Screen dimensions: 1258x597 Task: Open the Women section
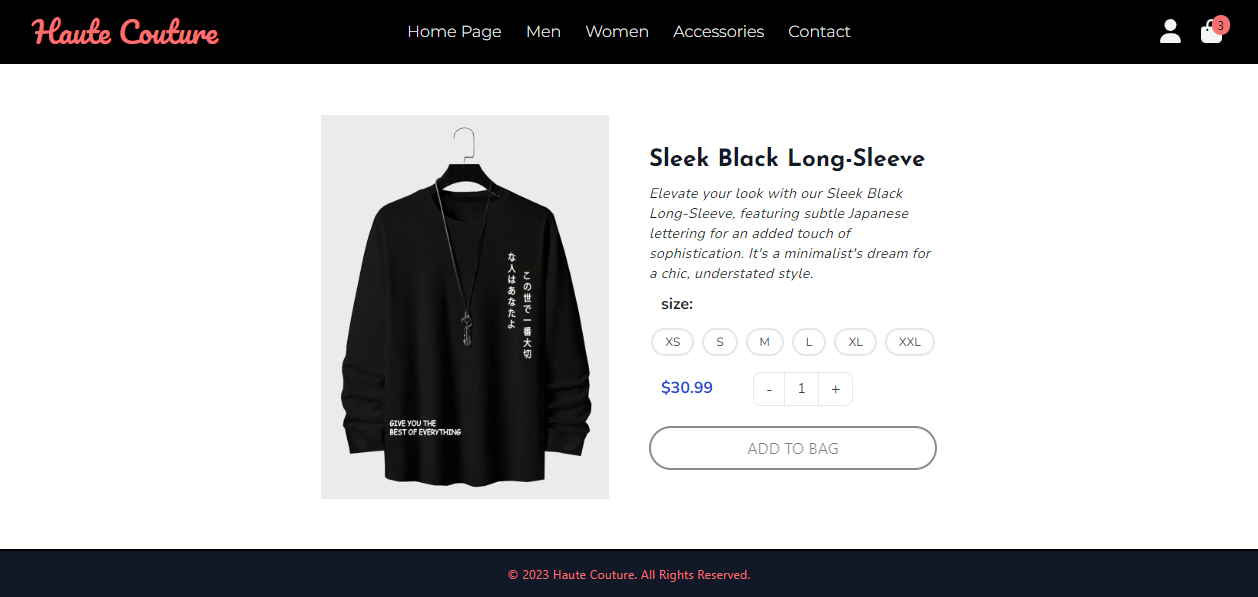point(617,32)
